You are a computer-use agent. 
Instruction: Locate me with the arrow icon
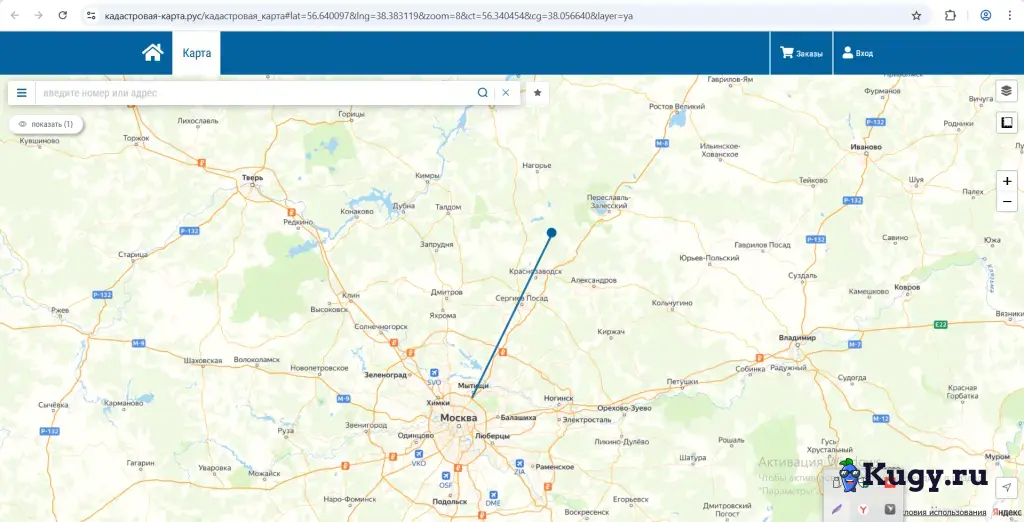tap(1006, 487)
